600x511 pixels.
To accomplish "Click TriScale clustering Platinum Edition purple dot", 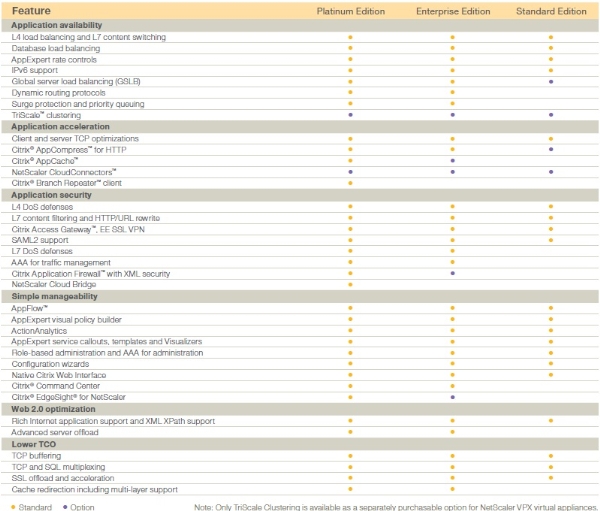I will [350, 115].
